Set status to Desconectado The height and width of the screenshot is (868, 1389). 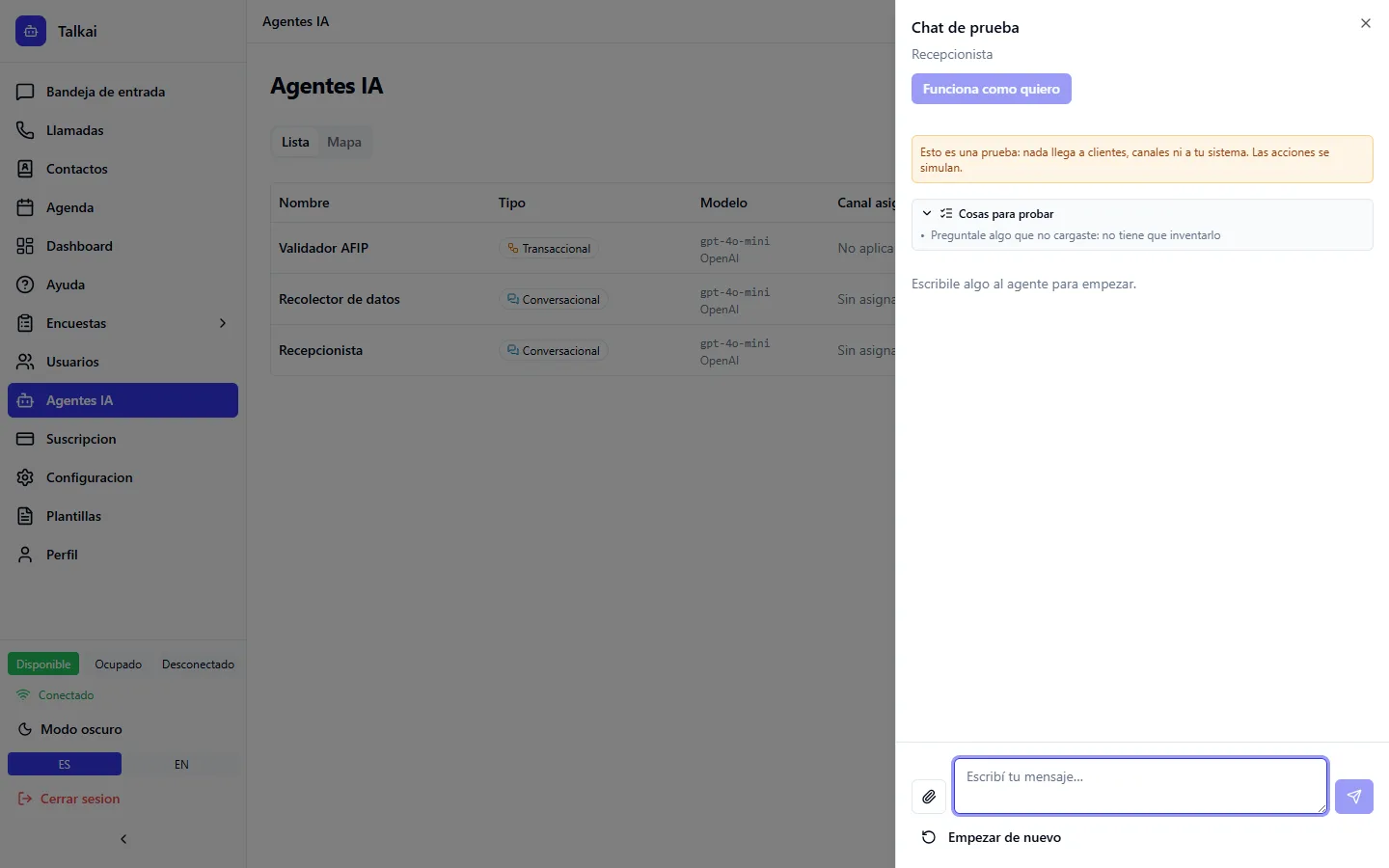click(x=198, y=665)
